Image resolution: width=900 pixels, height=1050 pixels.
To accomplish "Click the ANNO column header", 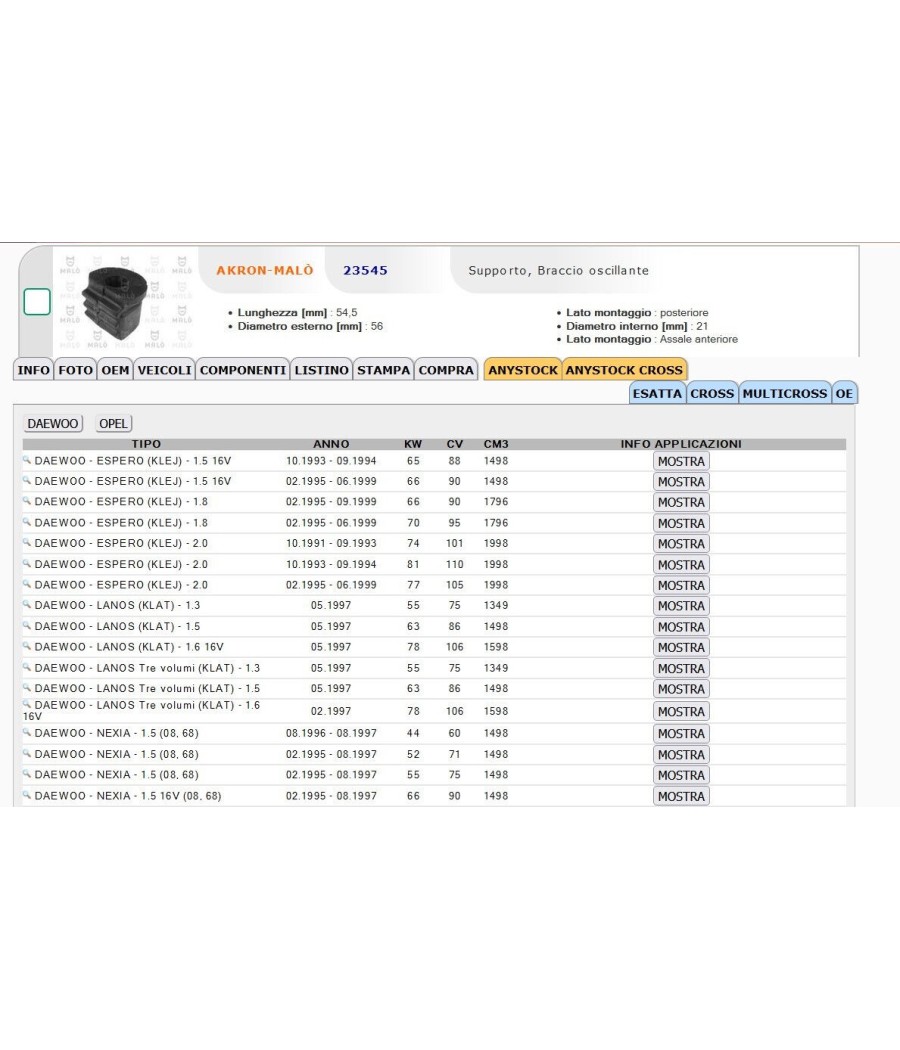I will [x=331, y=443].
